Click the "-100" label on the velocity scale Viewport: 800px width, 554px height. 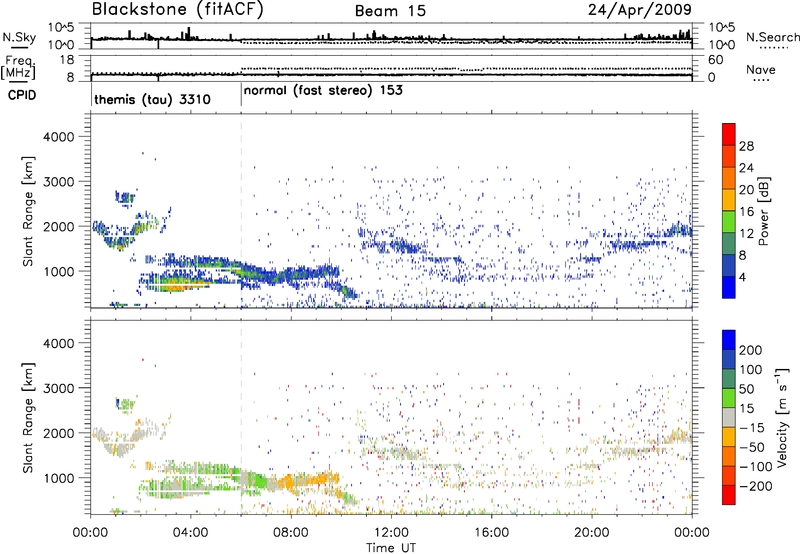(x=756, y=467)
